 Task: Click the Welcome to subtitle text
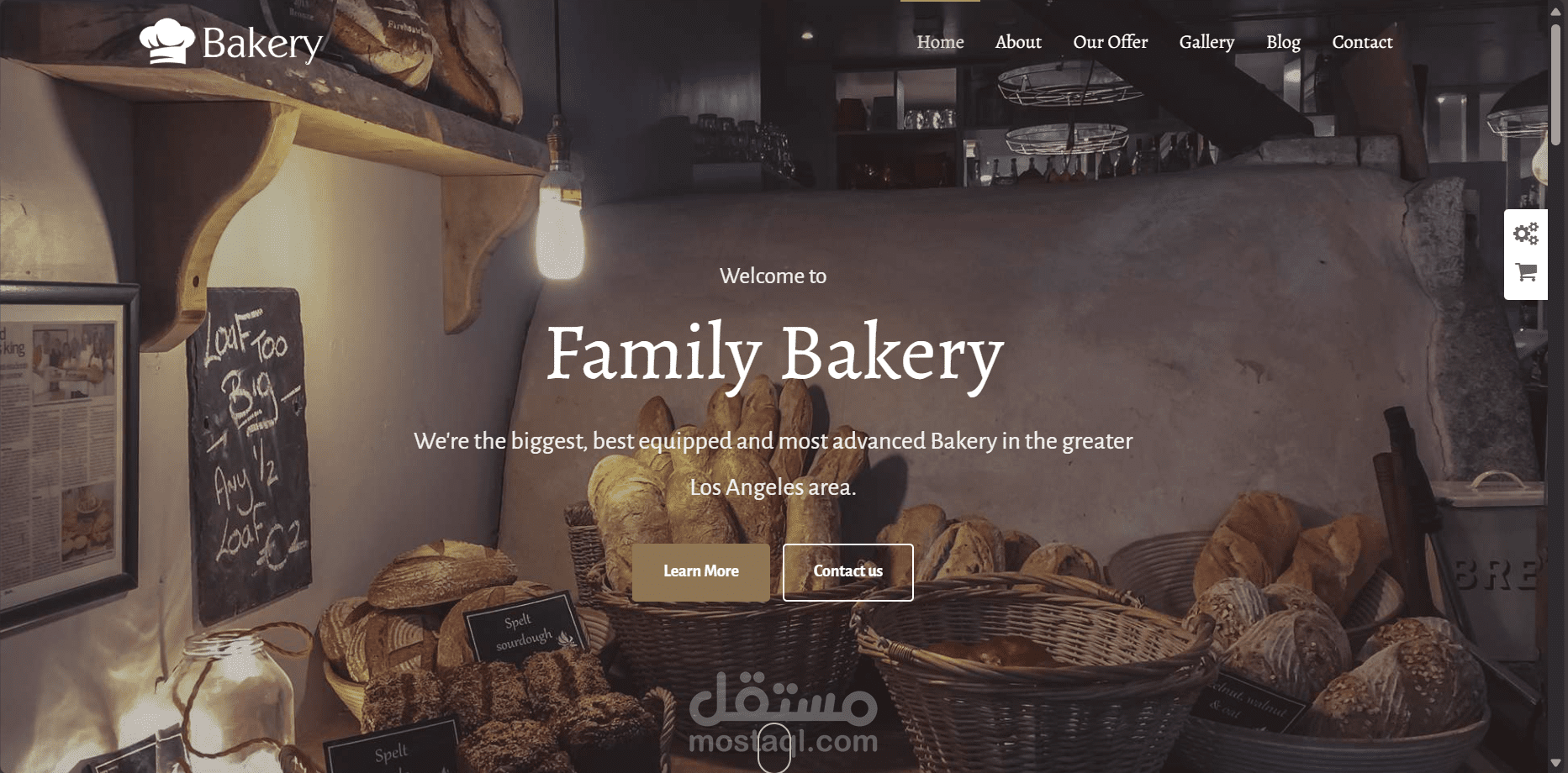click(773, 276)
